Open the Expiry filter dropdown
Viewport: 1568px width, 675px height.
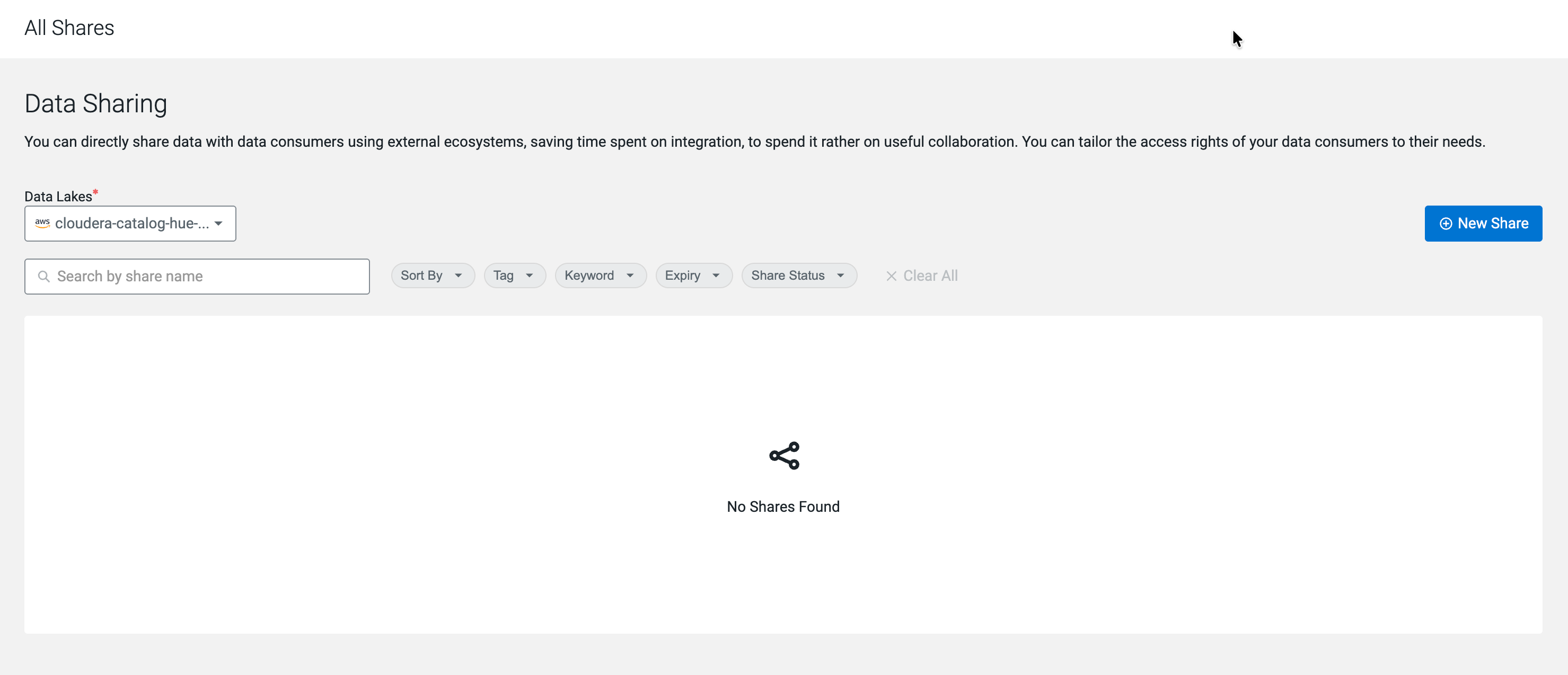coord(683,276)
